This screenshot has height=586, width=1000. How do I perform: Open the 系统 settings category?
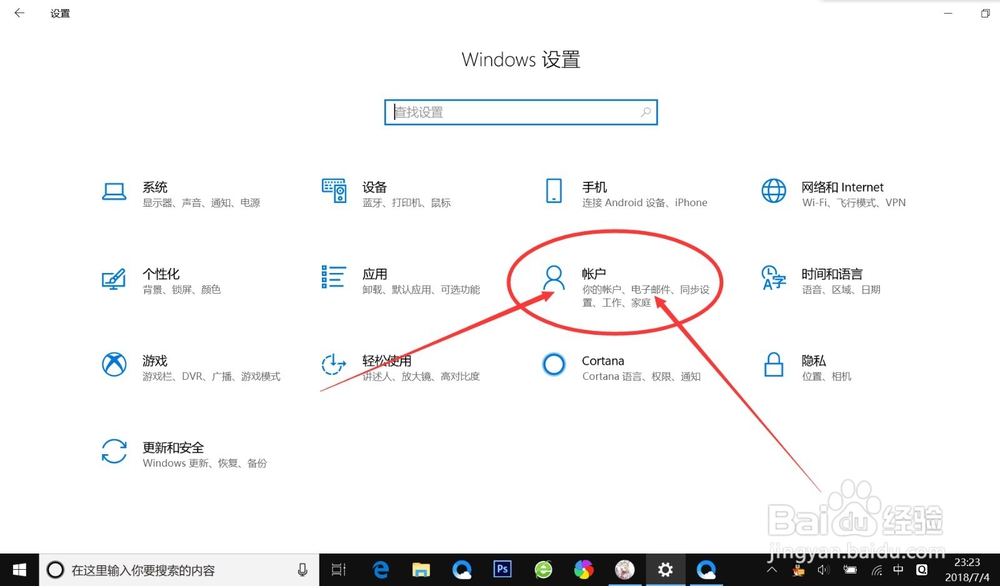181,194
